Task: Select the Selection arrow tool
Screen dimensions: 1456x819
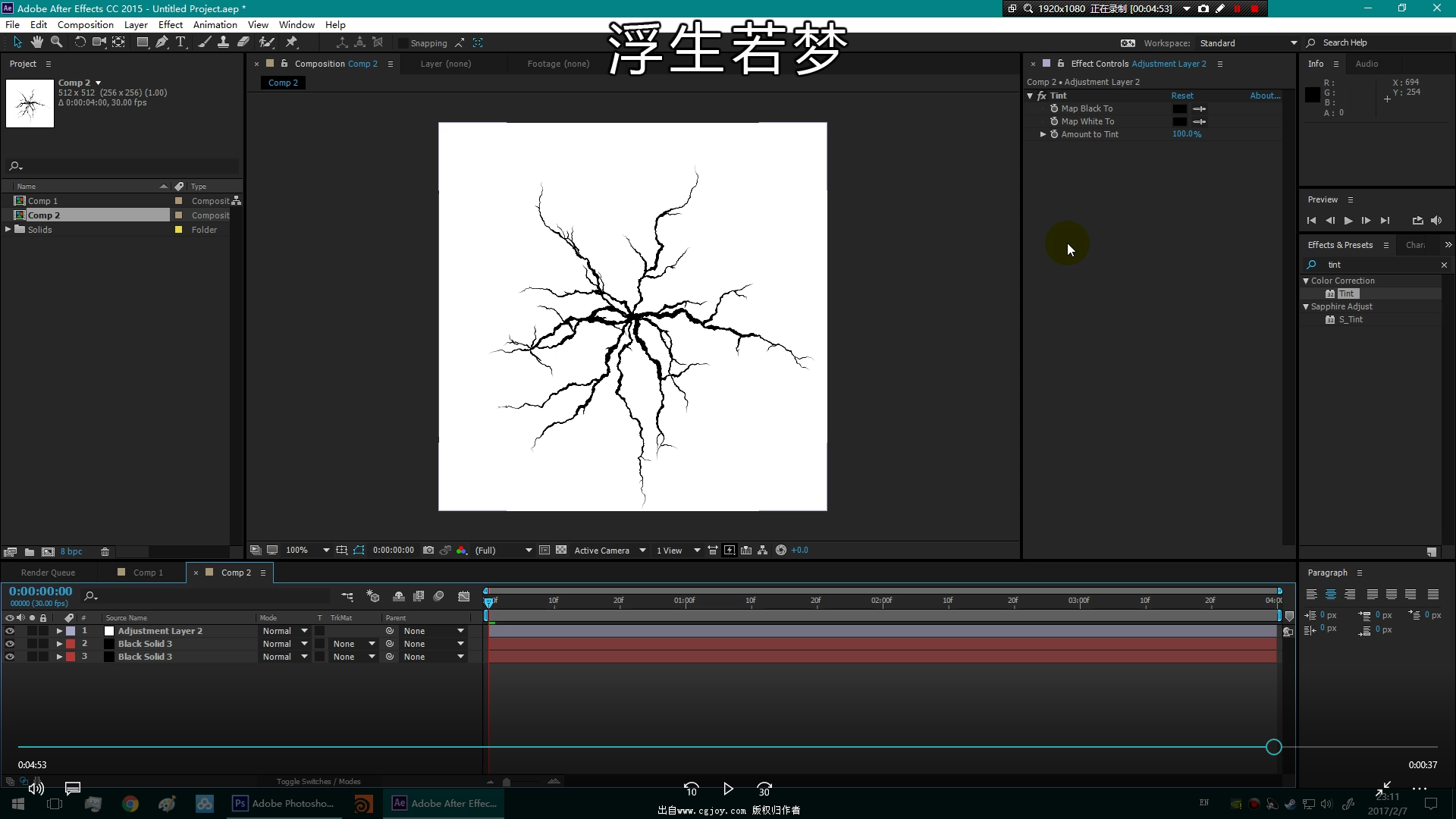Action: click(17, 42)
